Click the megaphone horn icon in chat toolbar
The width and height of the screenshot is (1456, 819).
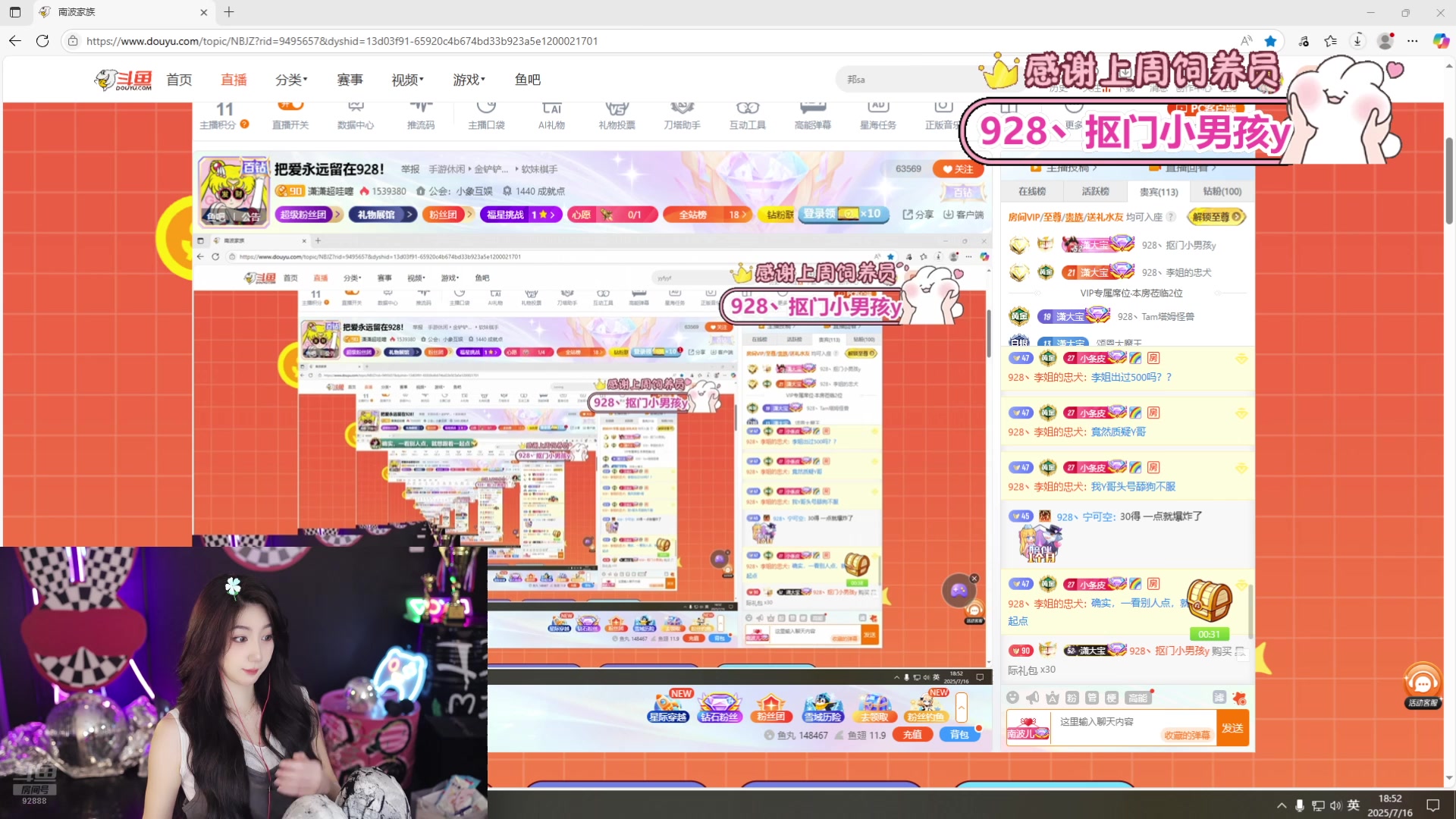pyautogui.click(x=1032, y=698)
